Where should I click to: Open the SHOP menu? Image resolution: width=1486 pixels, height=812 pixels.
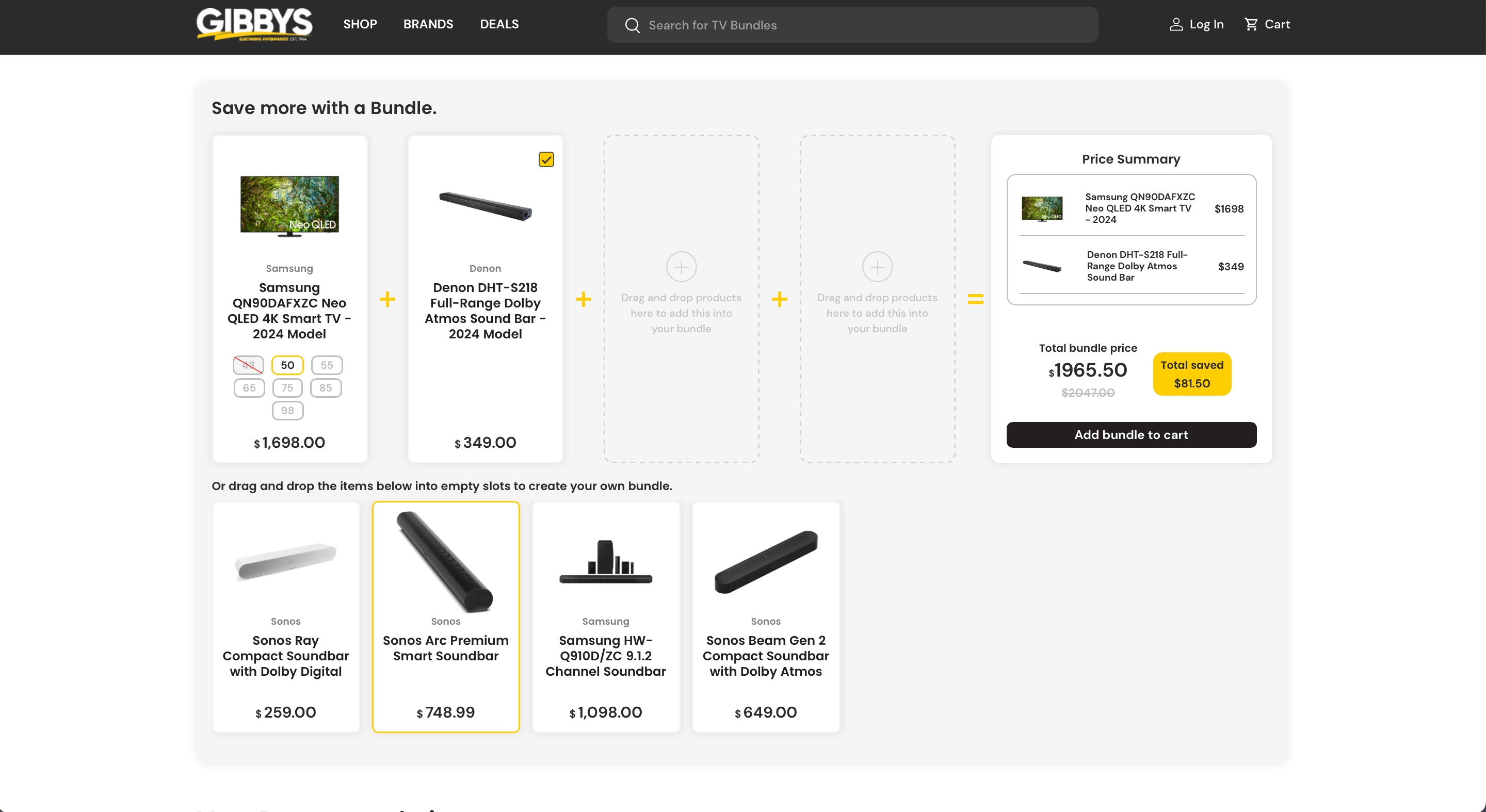[x=360, y=24]
